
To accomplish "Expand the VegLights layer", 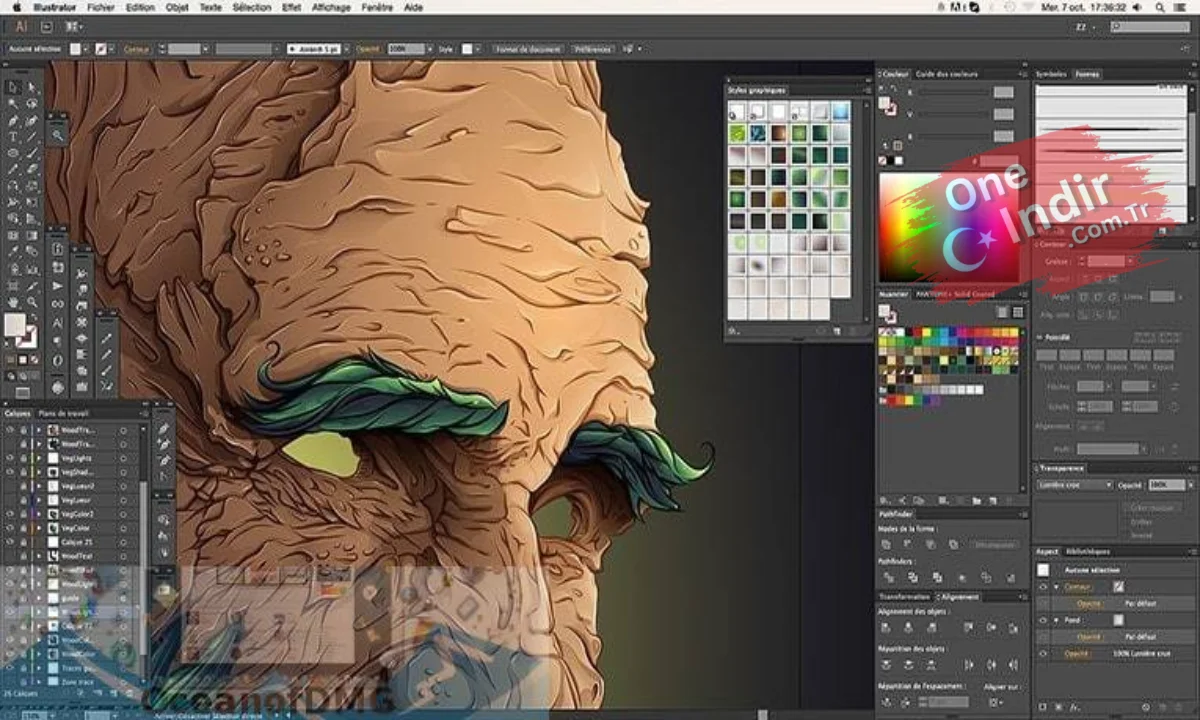I will [38, 457].
